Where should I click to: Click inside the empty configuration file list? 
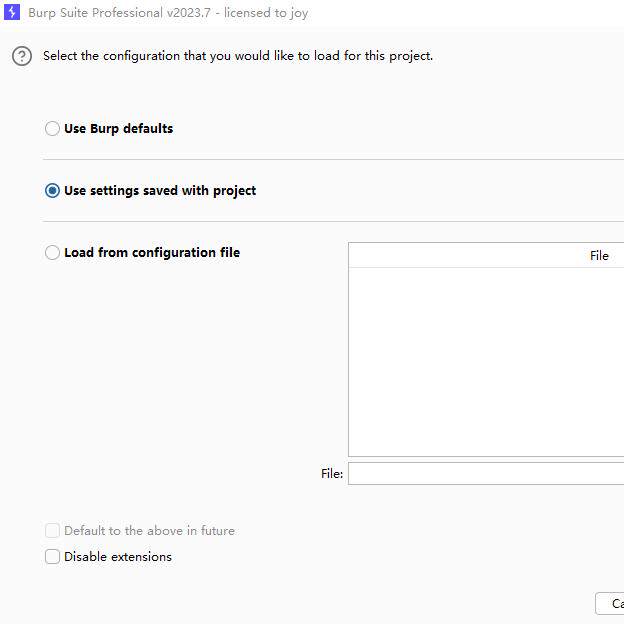click(486, 361)
